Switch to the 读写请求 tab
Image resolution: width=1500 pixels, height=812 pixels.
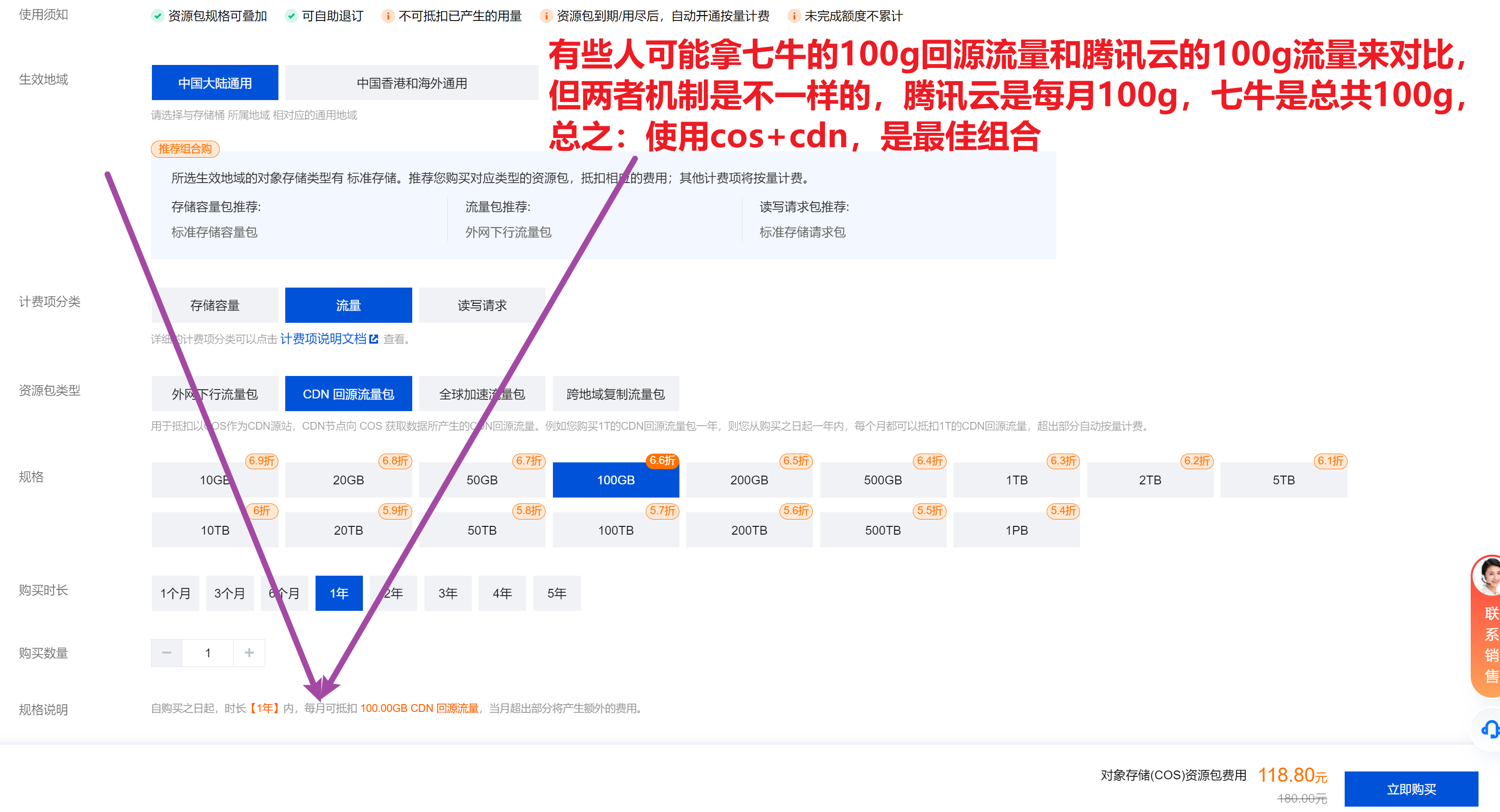[x=482, y=304]
